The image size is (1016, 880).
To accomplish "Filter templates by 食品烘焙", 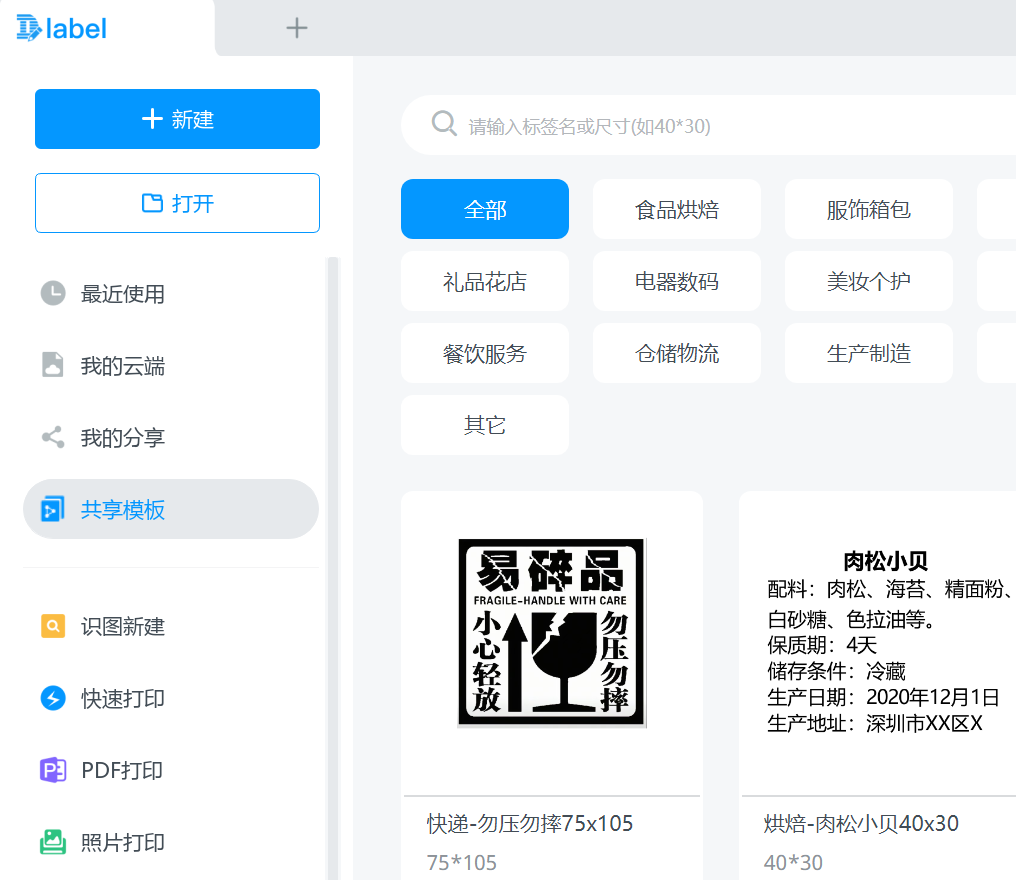I will pyautogui.click(x=676, y=209).
